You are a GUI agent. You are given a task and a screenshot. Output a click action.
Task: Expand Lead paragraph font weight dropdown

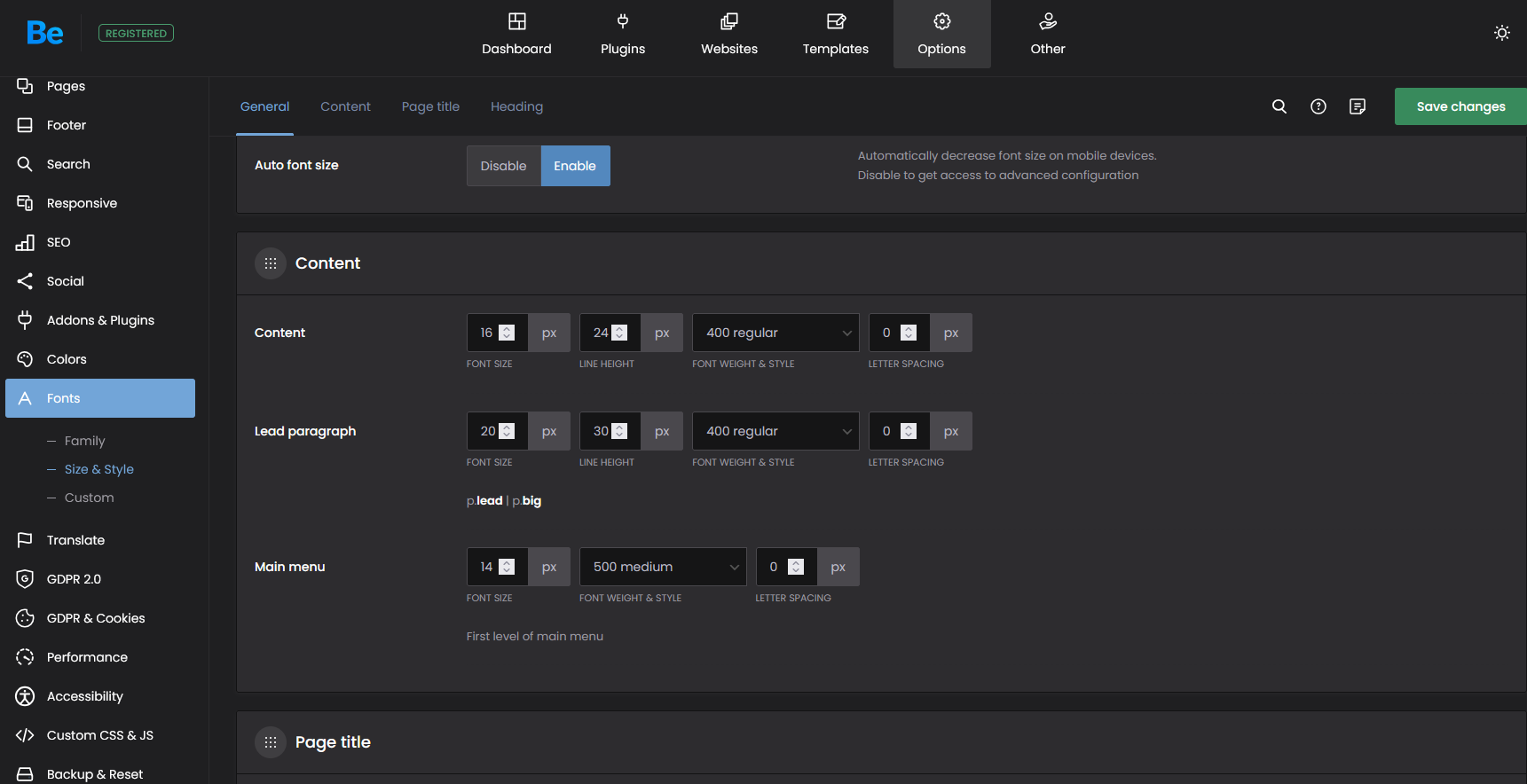(x=775, y=431)
